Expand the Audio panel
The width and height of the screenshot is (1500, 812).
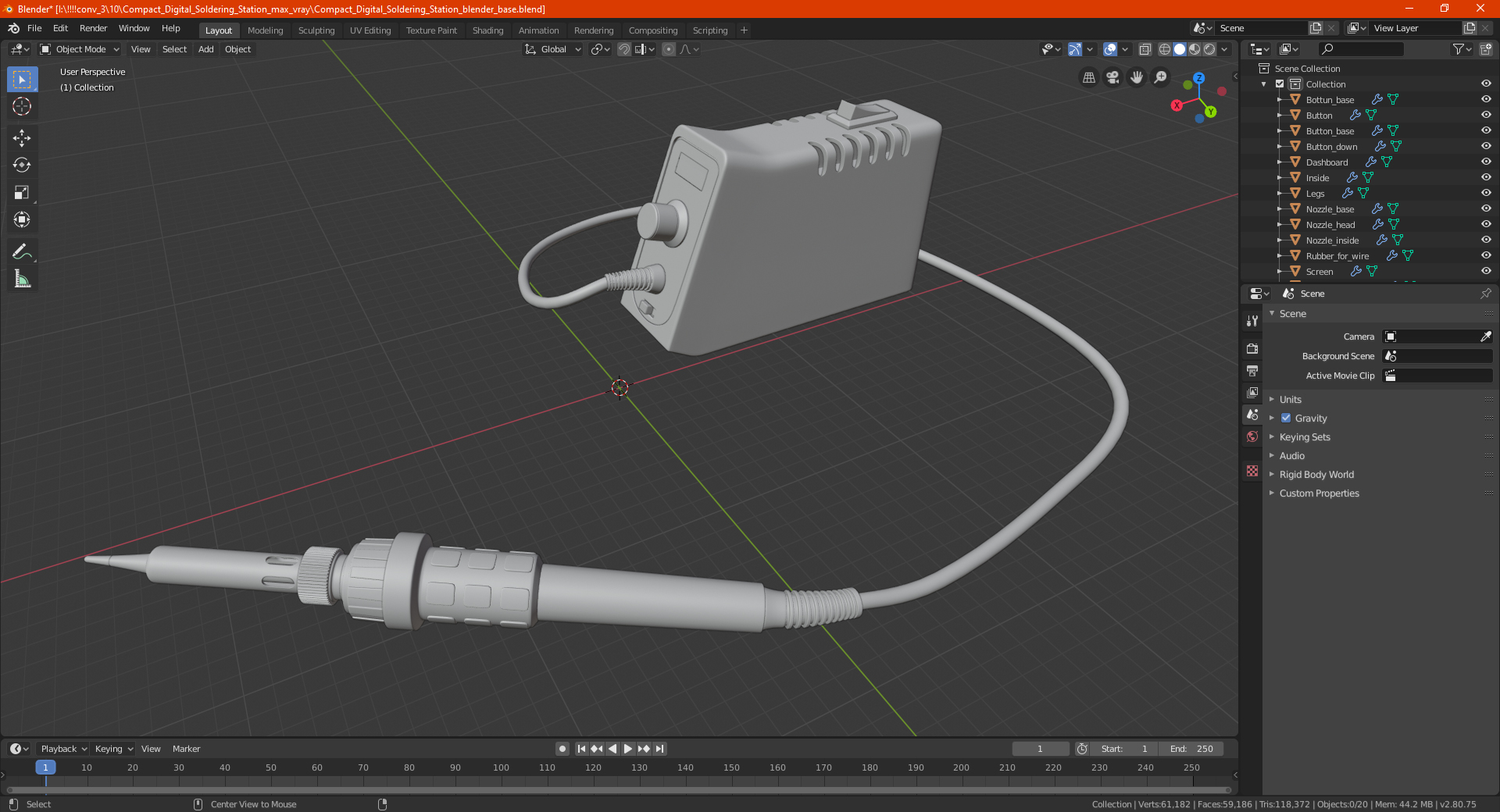click(x=1291, y=456)
